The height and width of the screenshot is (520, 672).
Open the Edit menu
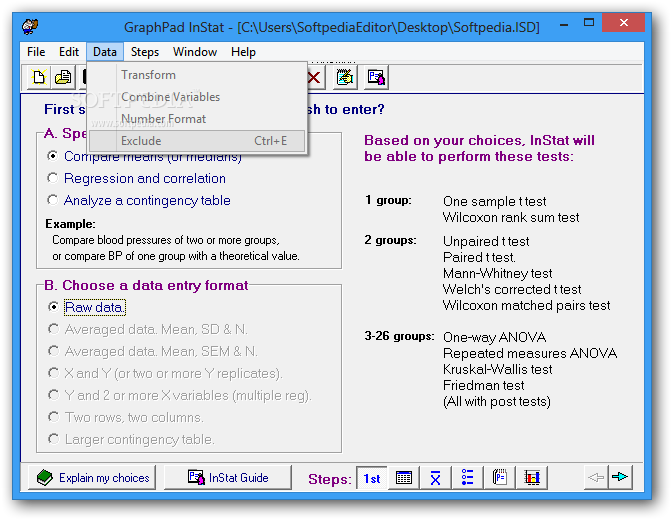(x=69, y=52)
